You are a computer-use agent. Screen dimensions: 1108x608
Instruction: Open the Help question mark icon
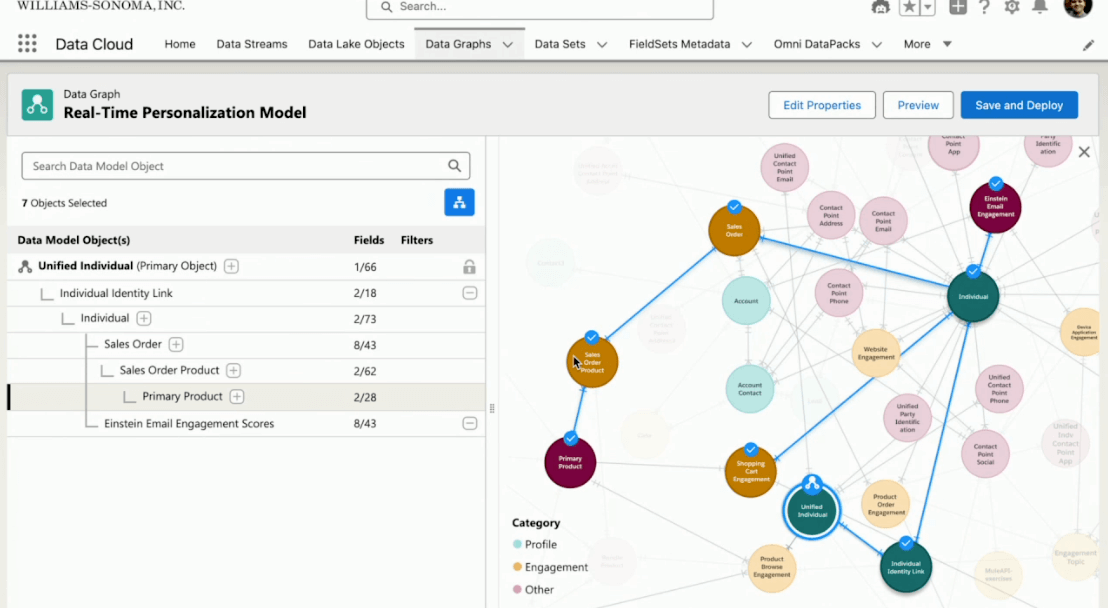point(984,7)
